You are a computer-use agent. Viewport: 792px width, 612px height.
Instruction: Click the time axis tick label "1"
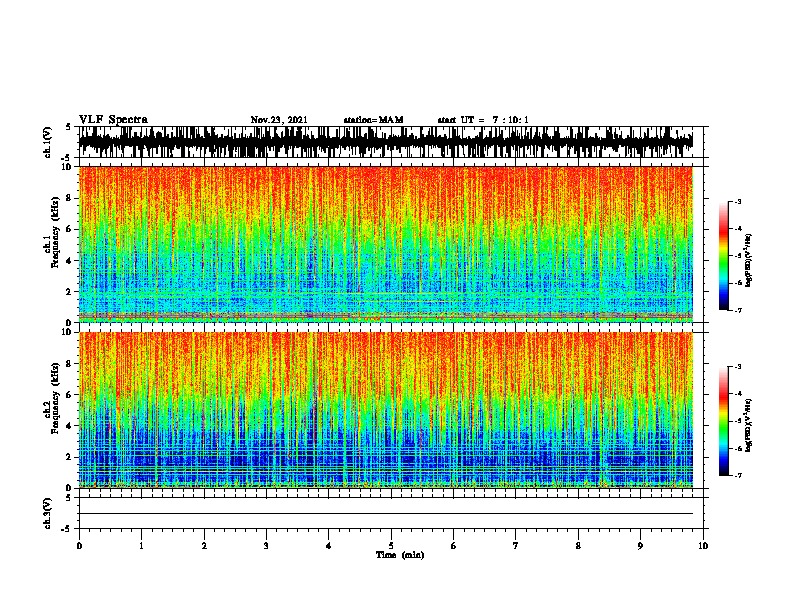click(x=141, y=546)
